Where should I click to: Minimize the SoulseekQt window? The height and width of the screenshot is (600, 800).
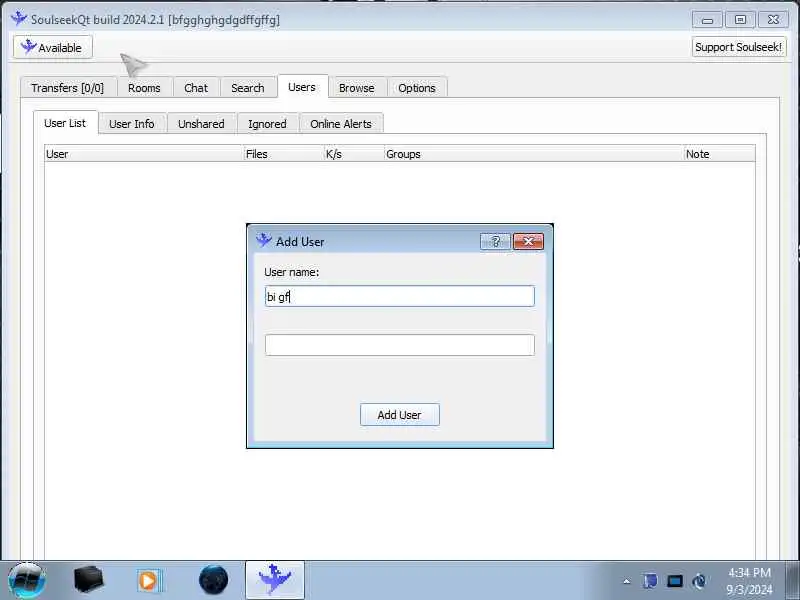pyautogui.click(x=707, y=20)
